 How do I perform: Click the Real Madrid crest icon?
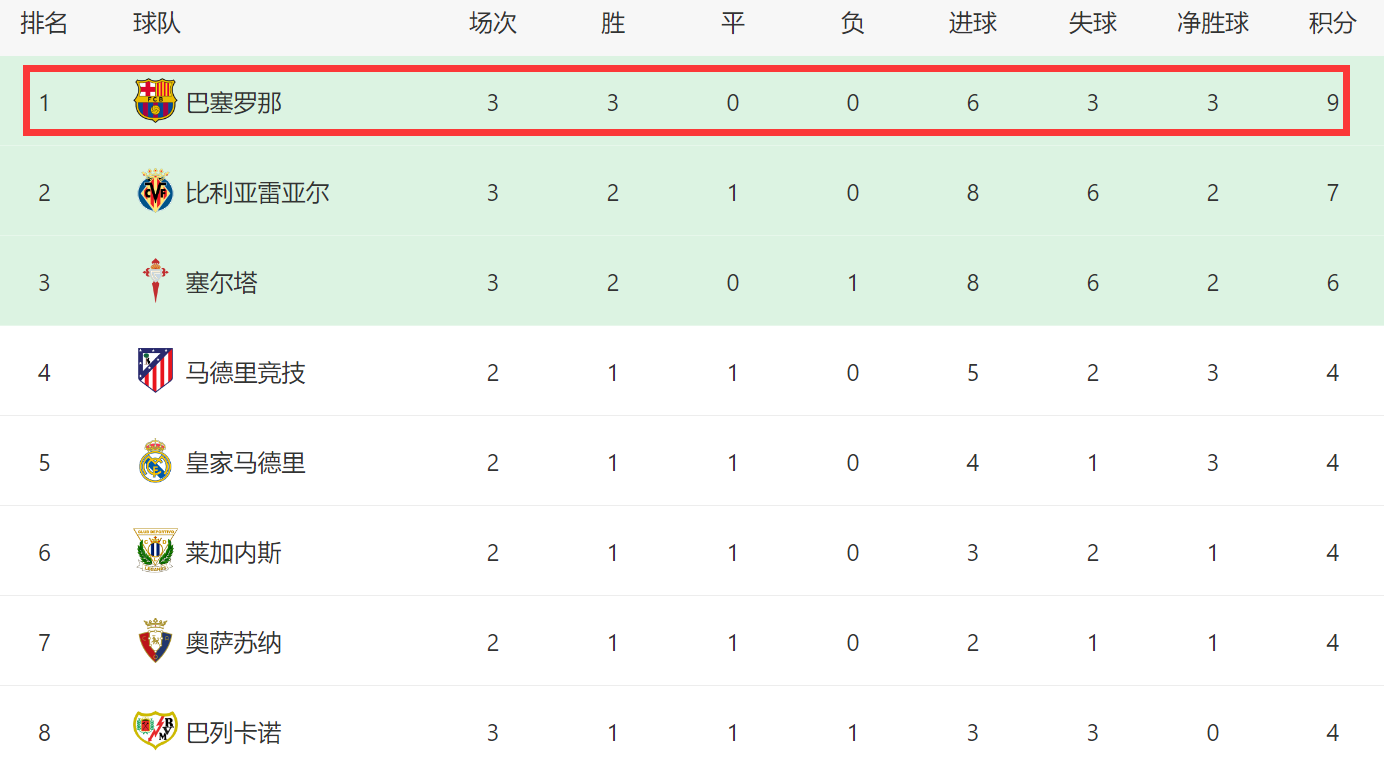point(155,461)
